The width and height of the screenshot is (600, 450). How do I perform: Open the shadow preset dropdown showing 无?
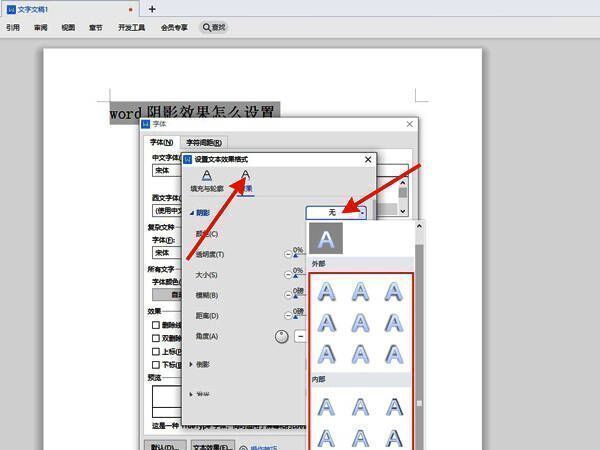pyautogui.click(x=337, y=212)
